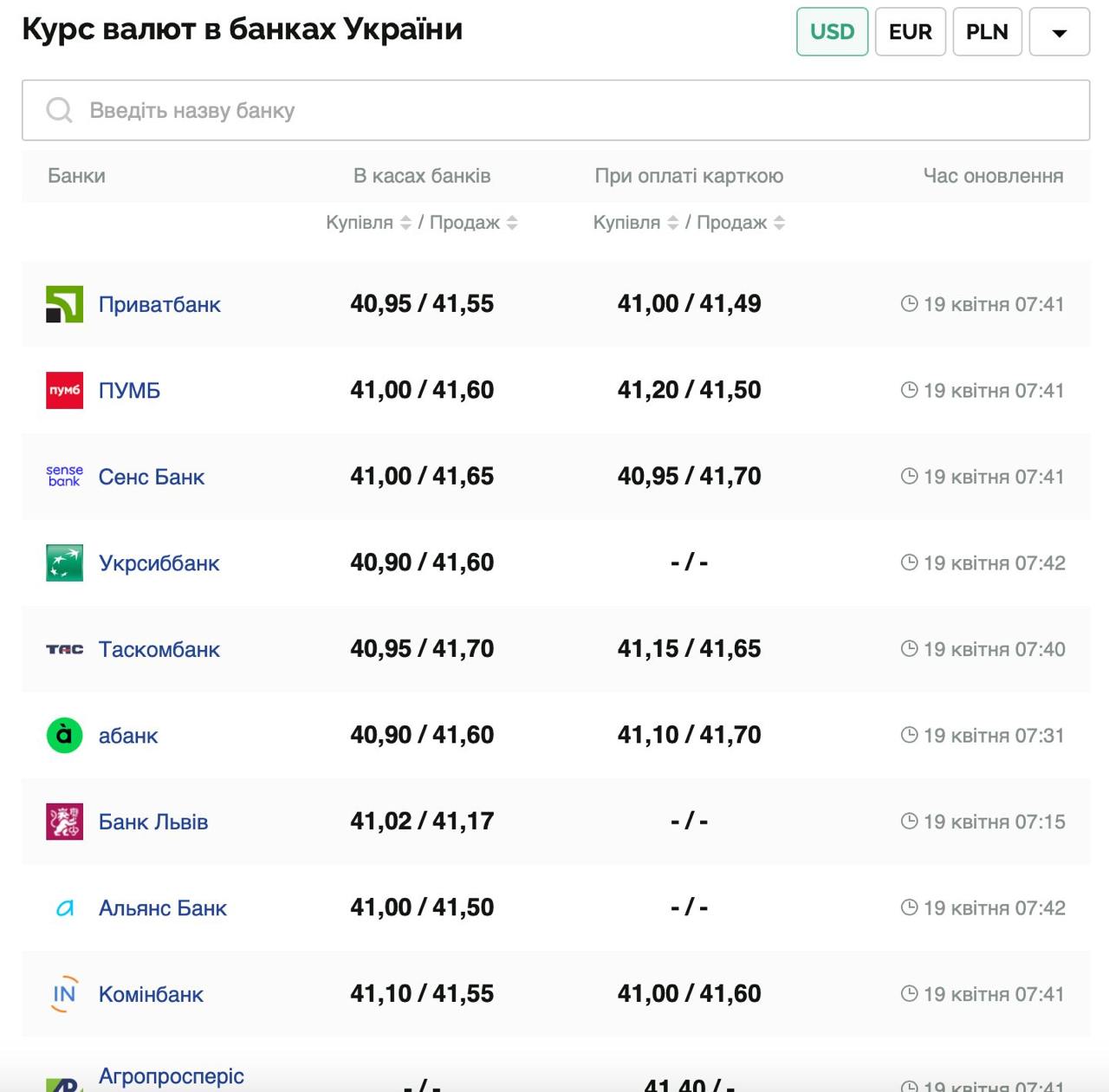Open the Альянс Банк link
Screen dimensions: 1109x1092
click(162, 907)
